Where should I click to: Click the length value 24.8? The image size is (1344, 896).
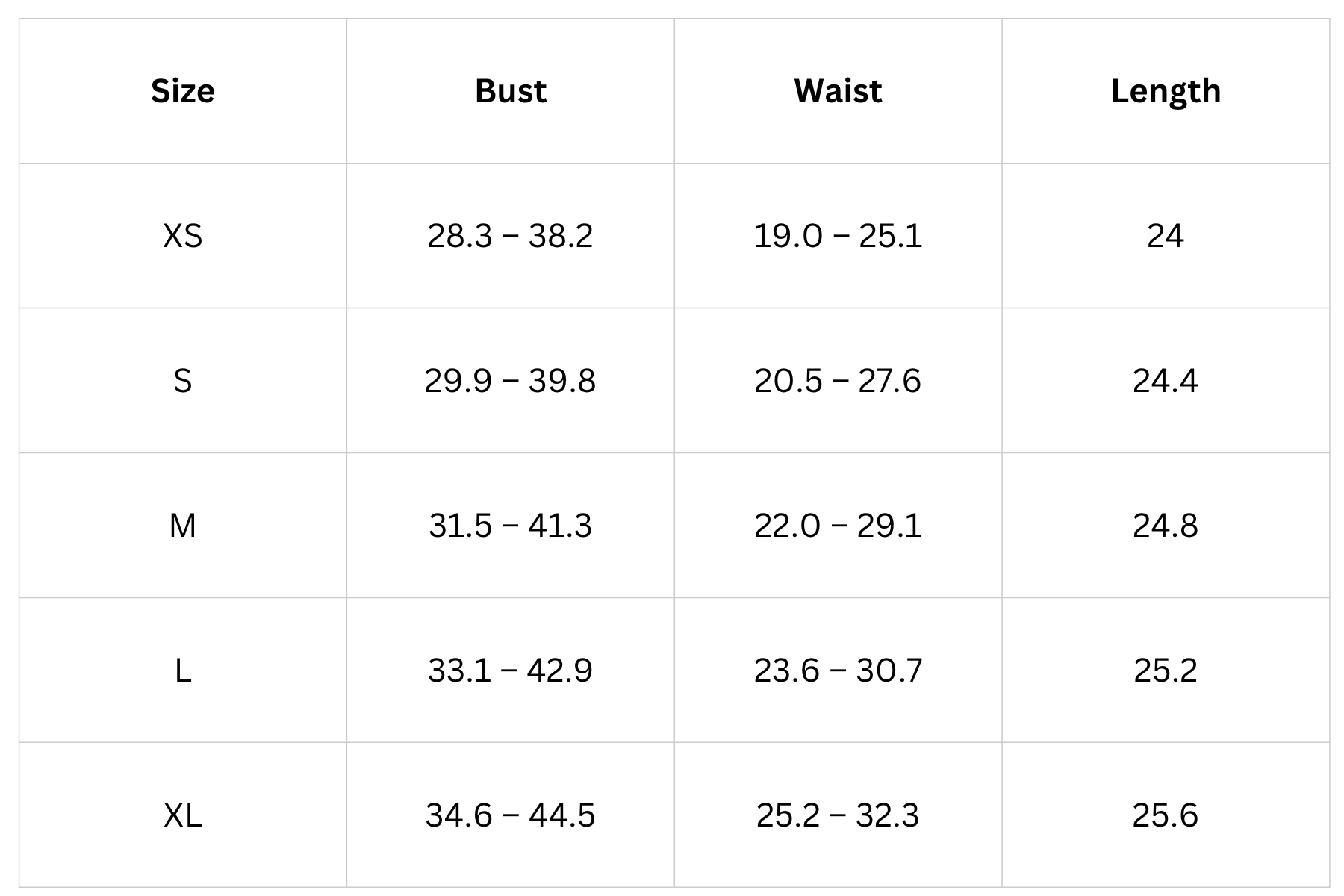tap(1166, 526)
